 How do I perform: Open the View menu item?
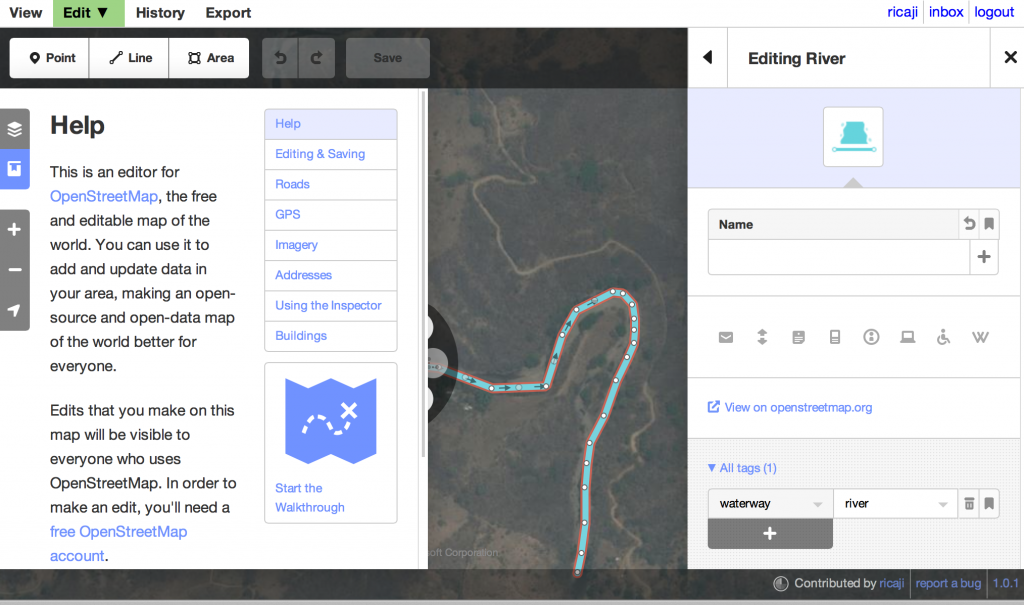click(x=25, y=13)
